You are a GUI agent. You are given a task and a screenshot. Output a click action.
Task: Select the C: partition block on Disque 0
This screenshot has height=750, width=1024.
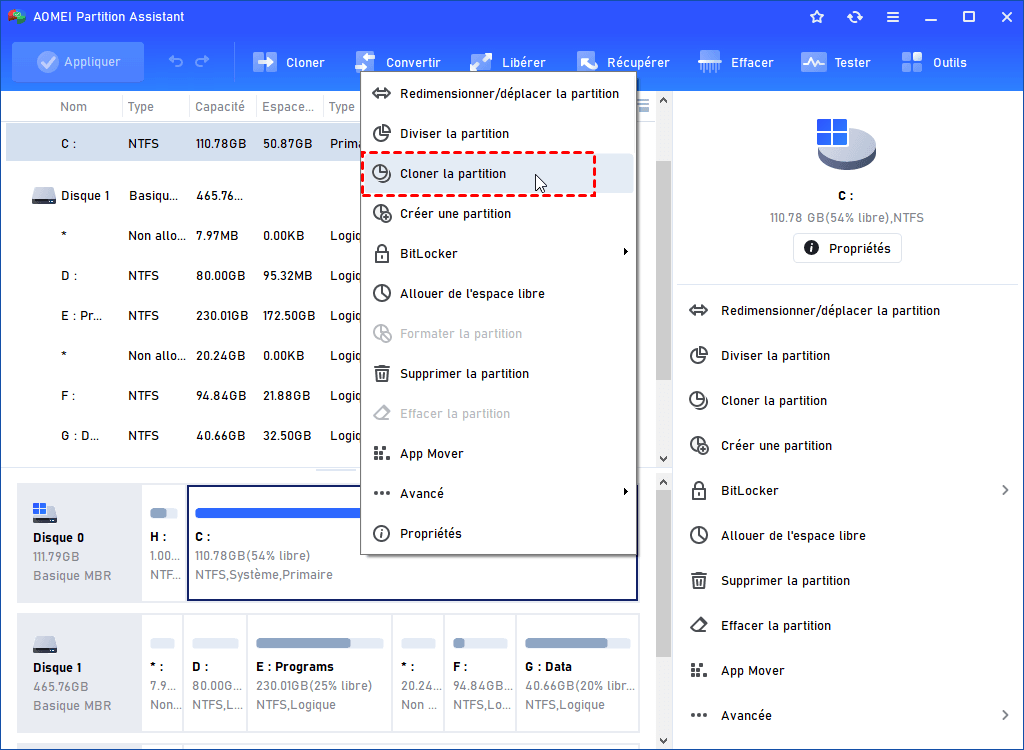(x=412, y=543)
